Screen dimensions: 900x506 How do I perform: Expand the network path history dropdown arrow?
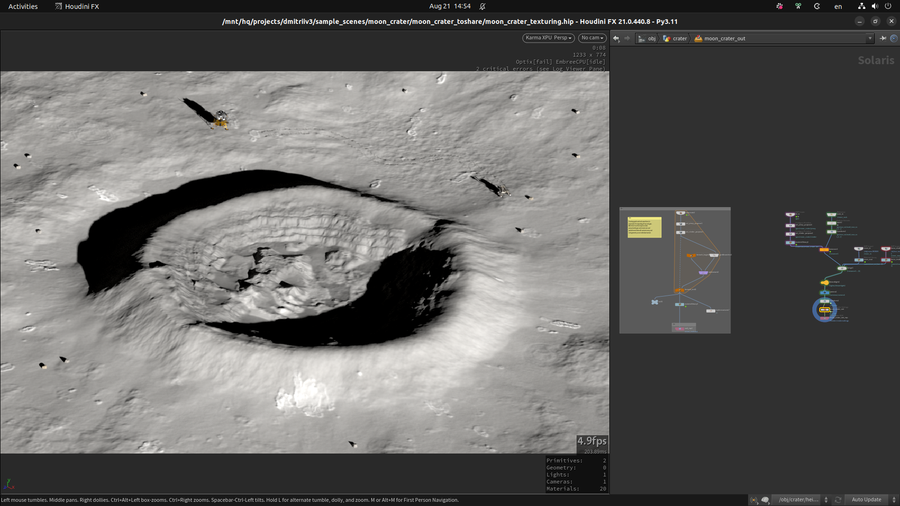[x=870, y=38]
